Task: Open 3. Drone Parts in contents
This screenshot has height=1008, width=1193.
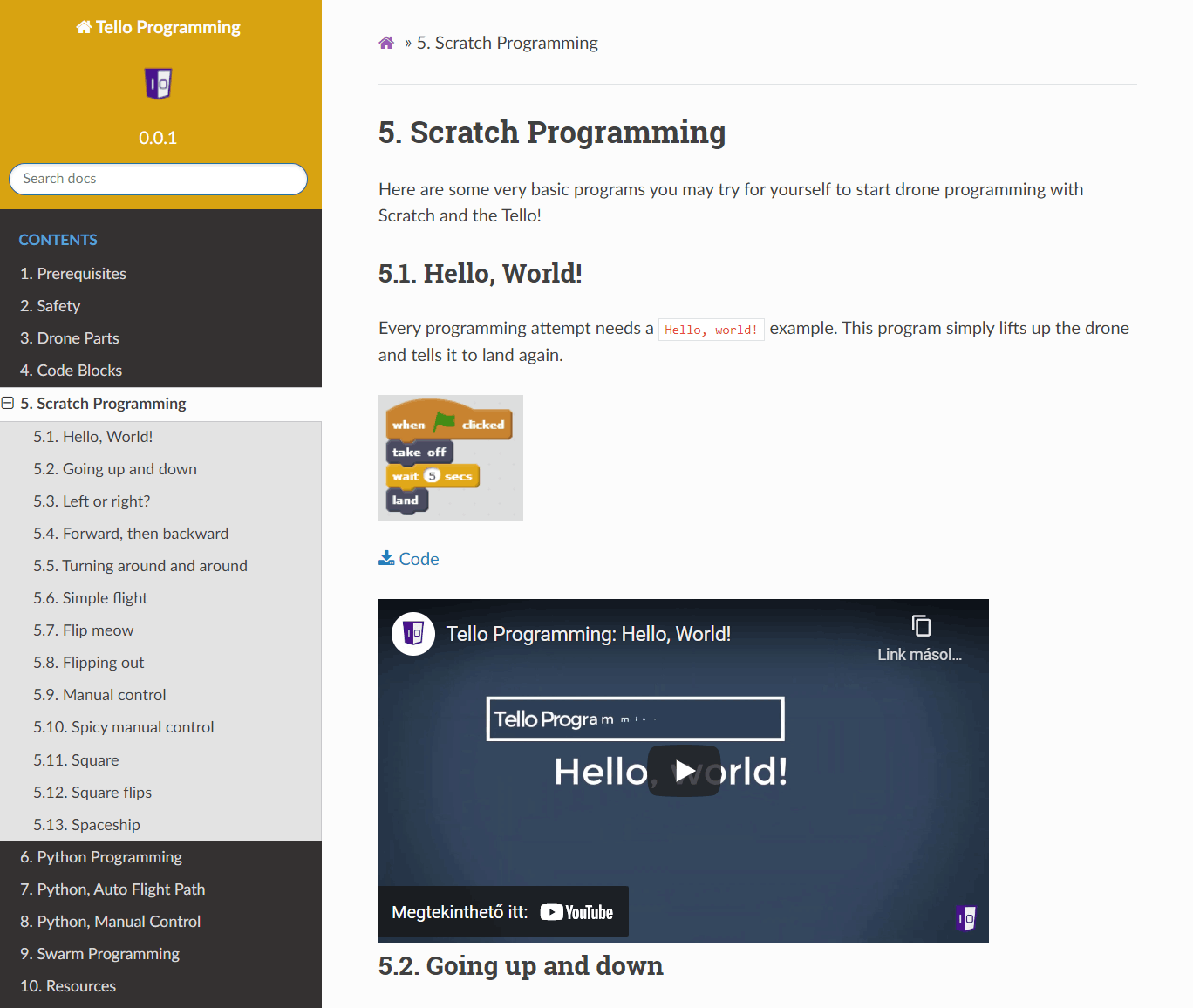Action: [160, 338]
